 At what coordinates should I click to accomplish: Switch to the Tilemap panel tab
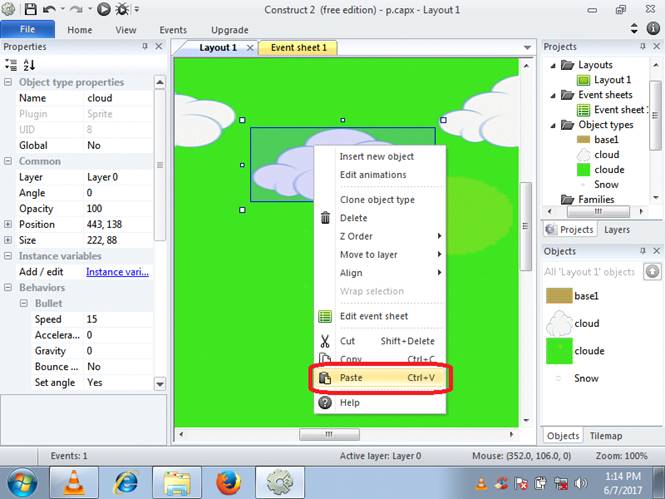606,436
